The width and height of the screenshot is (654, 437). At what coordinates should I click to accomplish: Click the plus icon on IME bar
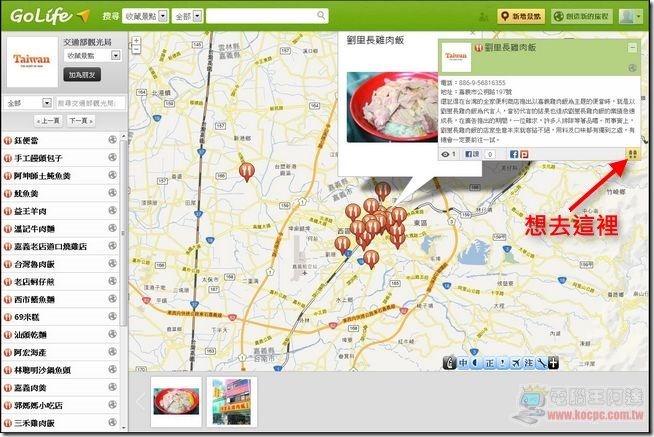click(553, 363)
